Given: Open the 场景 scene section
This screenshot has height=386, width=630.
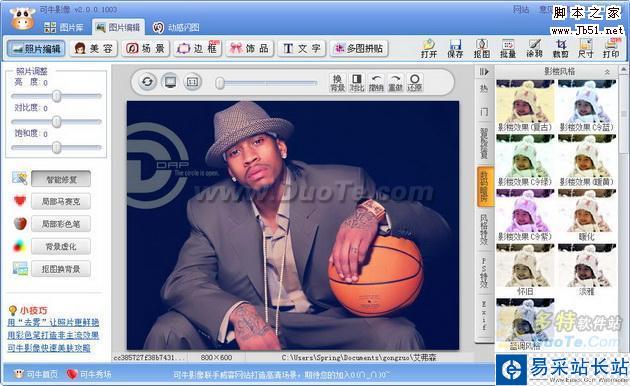Looking at the screenshot, I should (145, 49).
